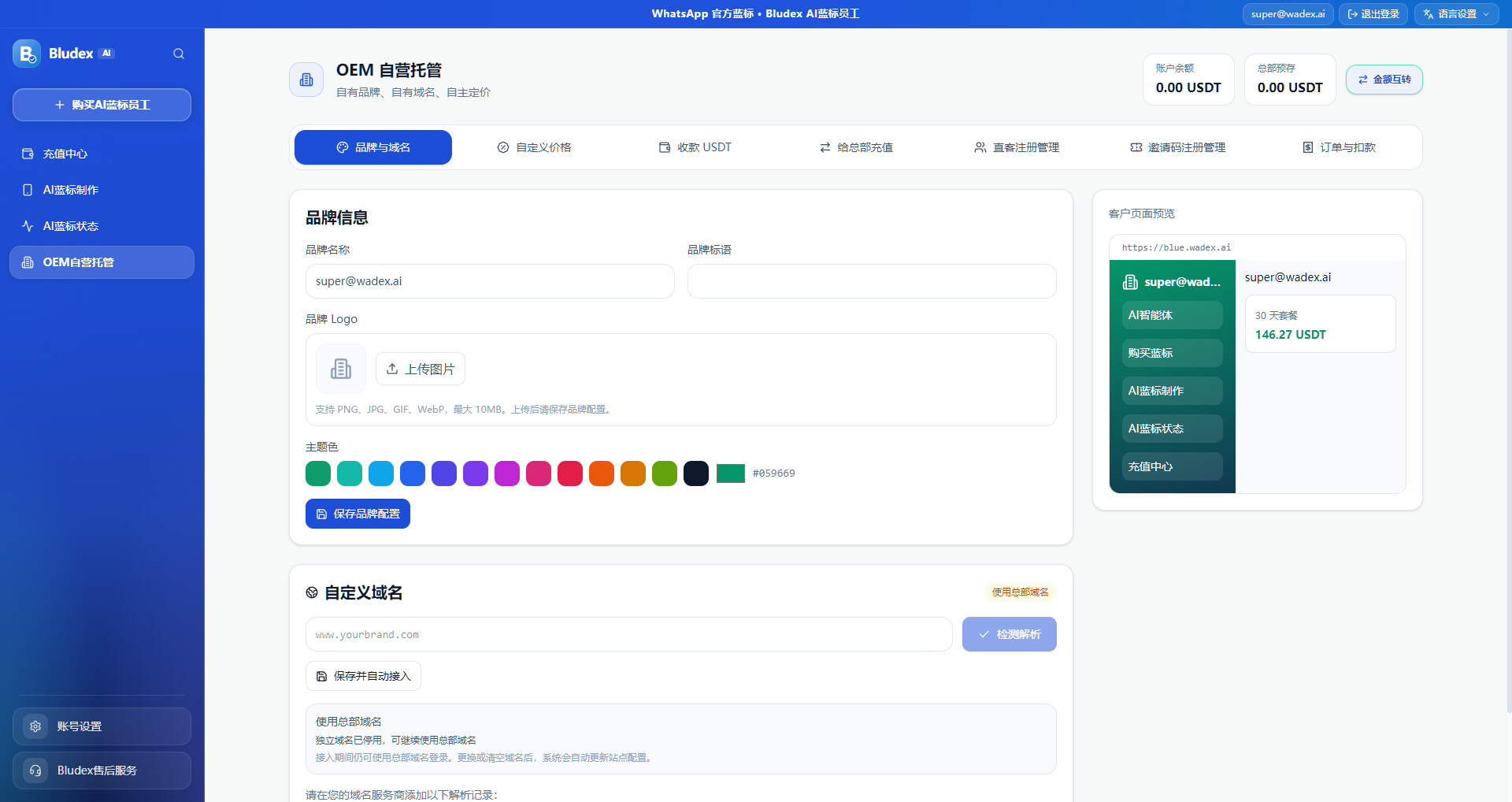Open 充值中心 in the sidebar
1512x802 pixels.
102,154
